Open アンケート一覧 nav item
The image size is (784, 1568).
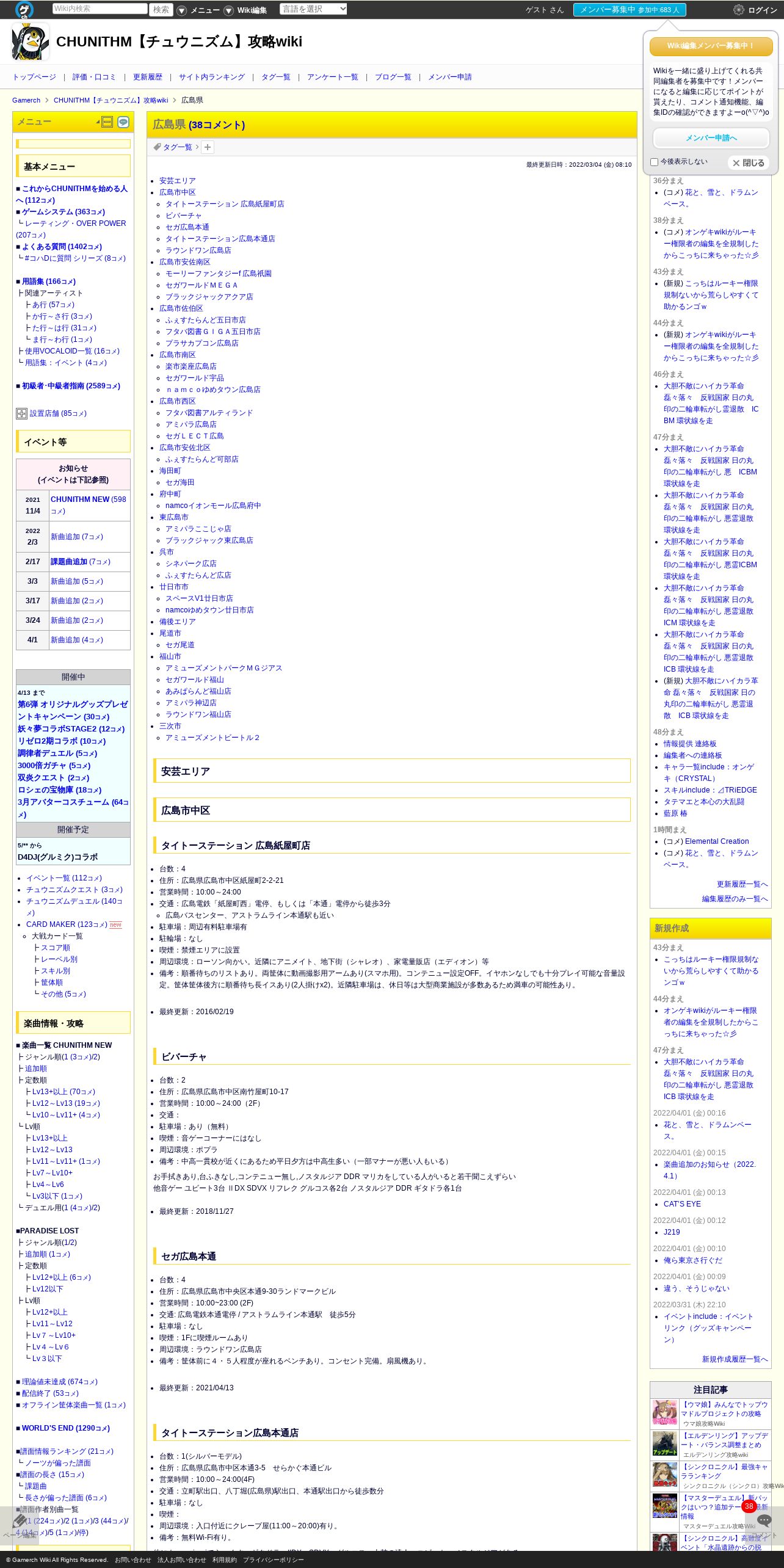click(333, 77)
